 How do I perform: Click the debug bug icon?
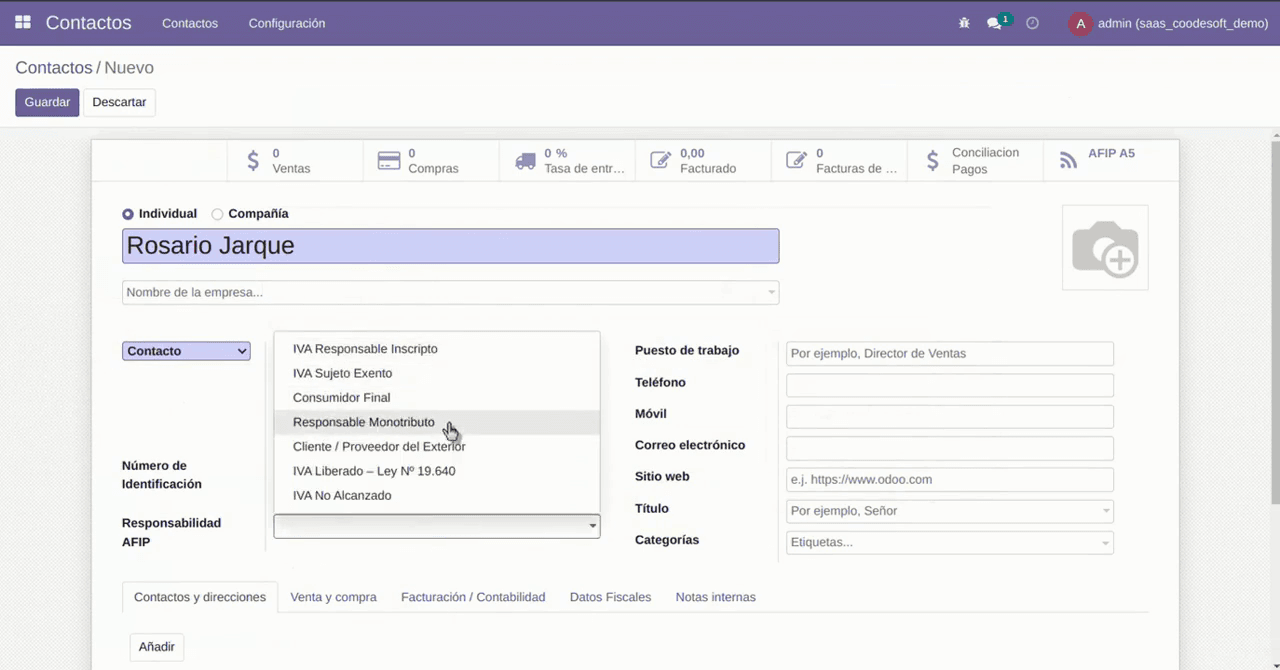tap(964, 23)
